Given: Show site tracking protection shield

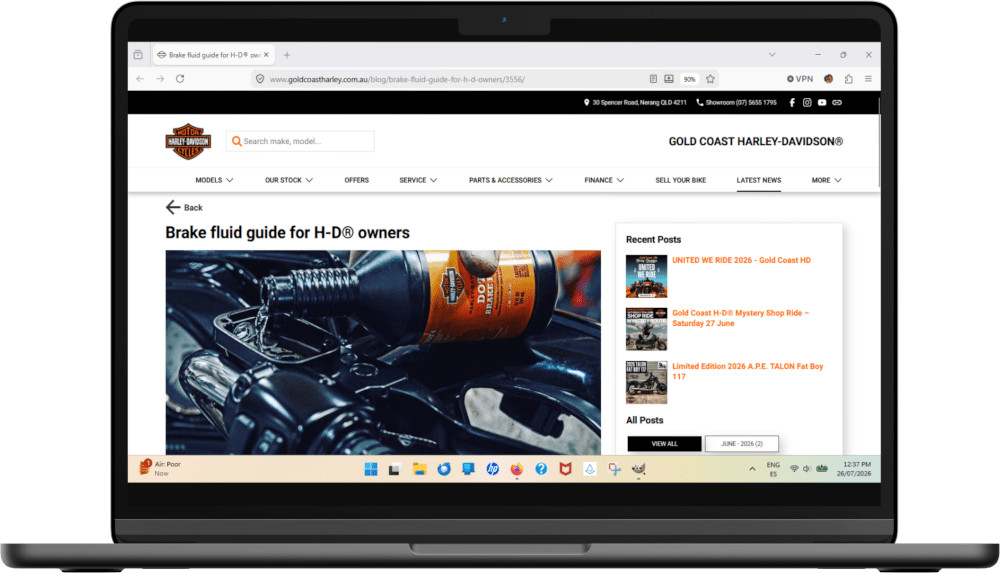Looking at the screenshot, I should point(260,79).
